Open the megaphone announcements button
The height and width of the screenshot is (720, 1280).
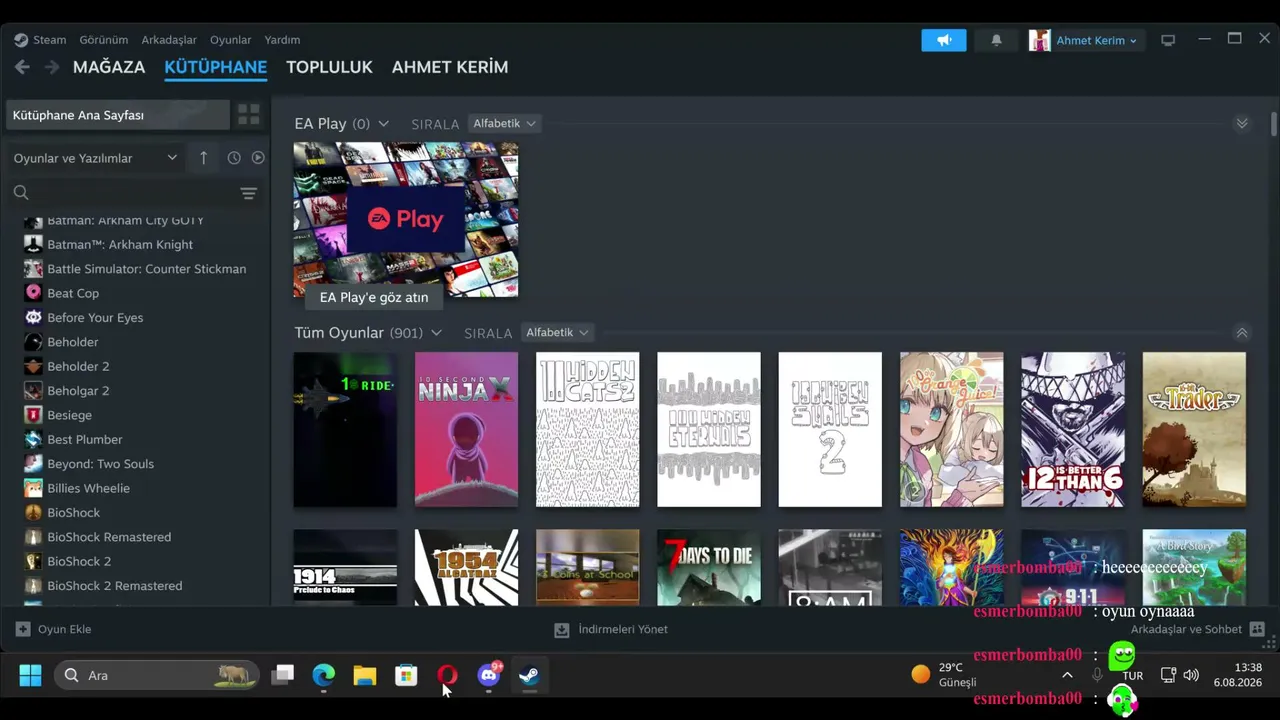click(944, 40)
